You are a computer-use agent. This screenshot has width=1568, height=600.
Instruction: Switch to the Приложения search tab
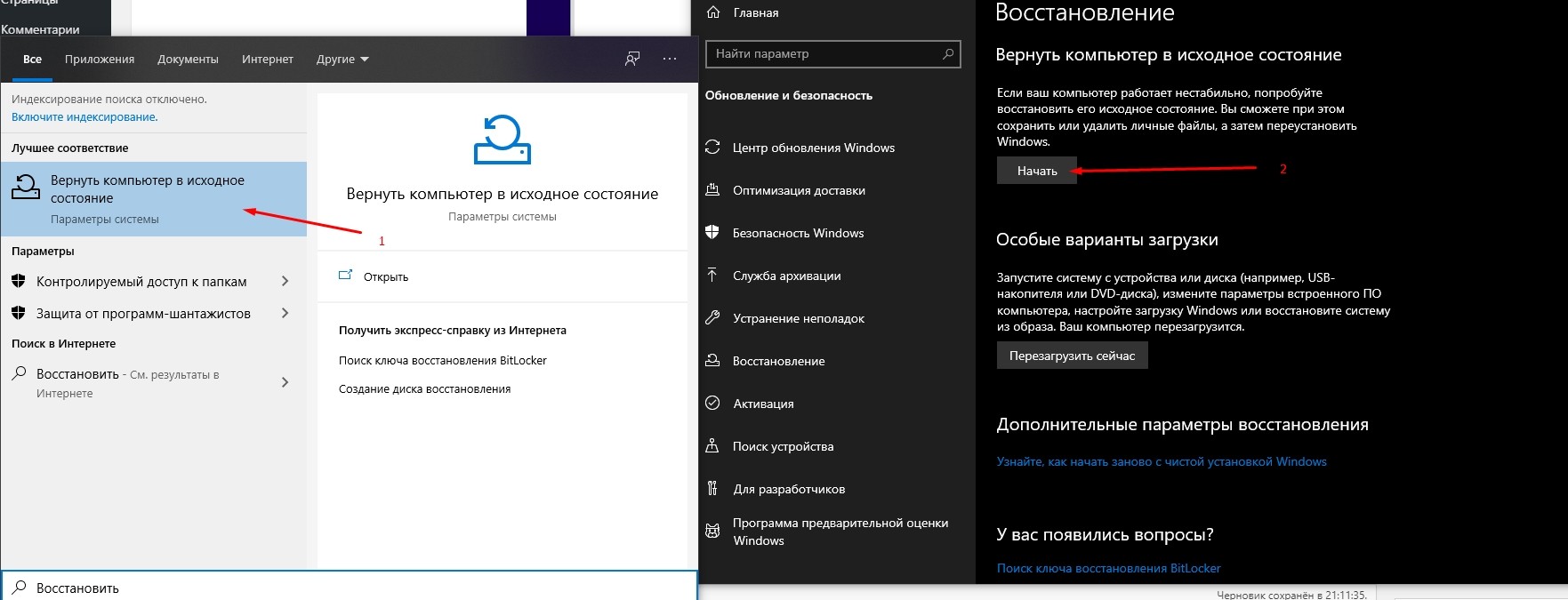coord(100,60)
